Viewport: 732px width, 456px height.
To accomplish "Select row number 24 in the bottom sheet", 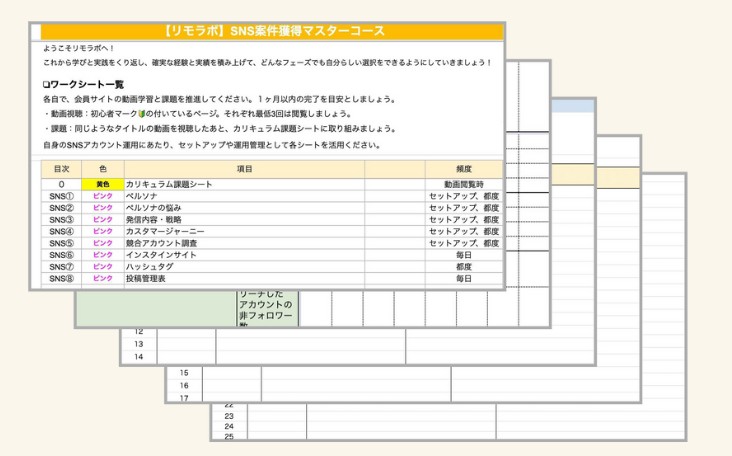I will [229, 425].
